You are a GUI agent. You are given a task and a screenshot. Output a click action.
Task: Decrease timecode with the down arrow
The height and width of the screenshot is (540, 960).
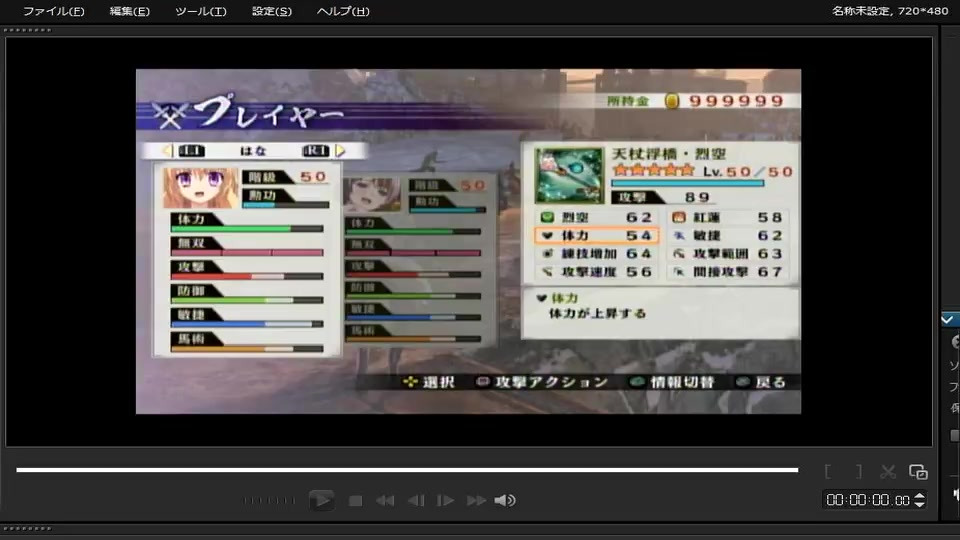pos(919,504)
